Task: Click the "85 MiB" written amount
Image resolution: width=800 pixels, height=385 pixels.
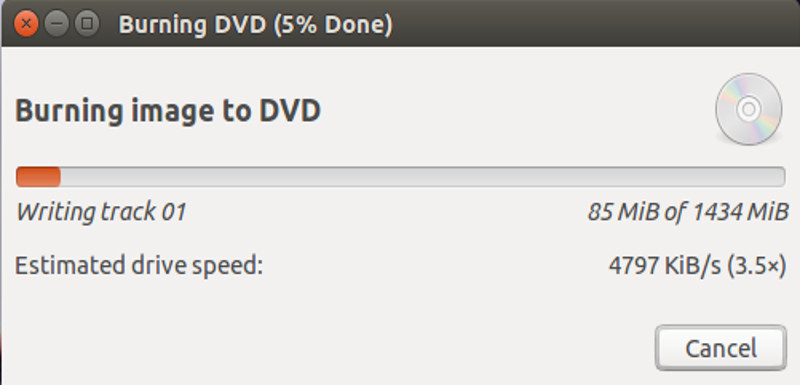Action: (x=622, y=212)
